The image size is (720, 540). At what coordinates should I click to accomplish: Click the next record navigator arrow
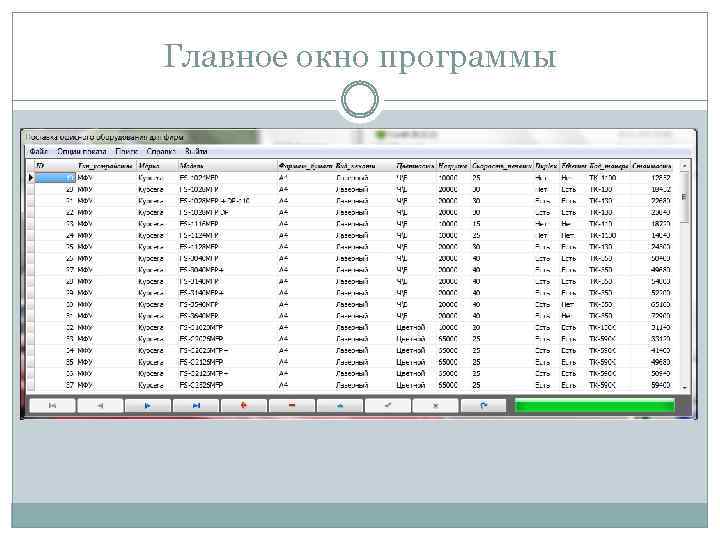pos(148,405)
